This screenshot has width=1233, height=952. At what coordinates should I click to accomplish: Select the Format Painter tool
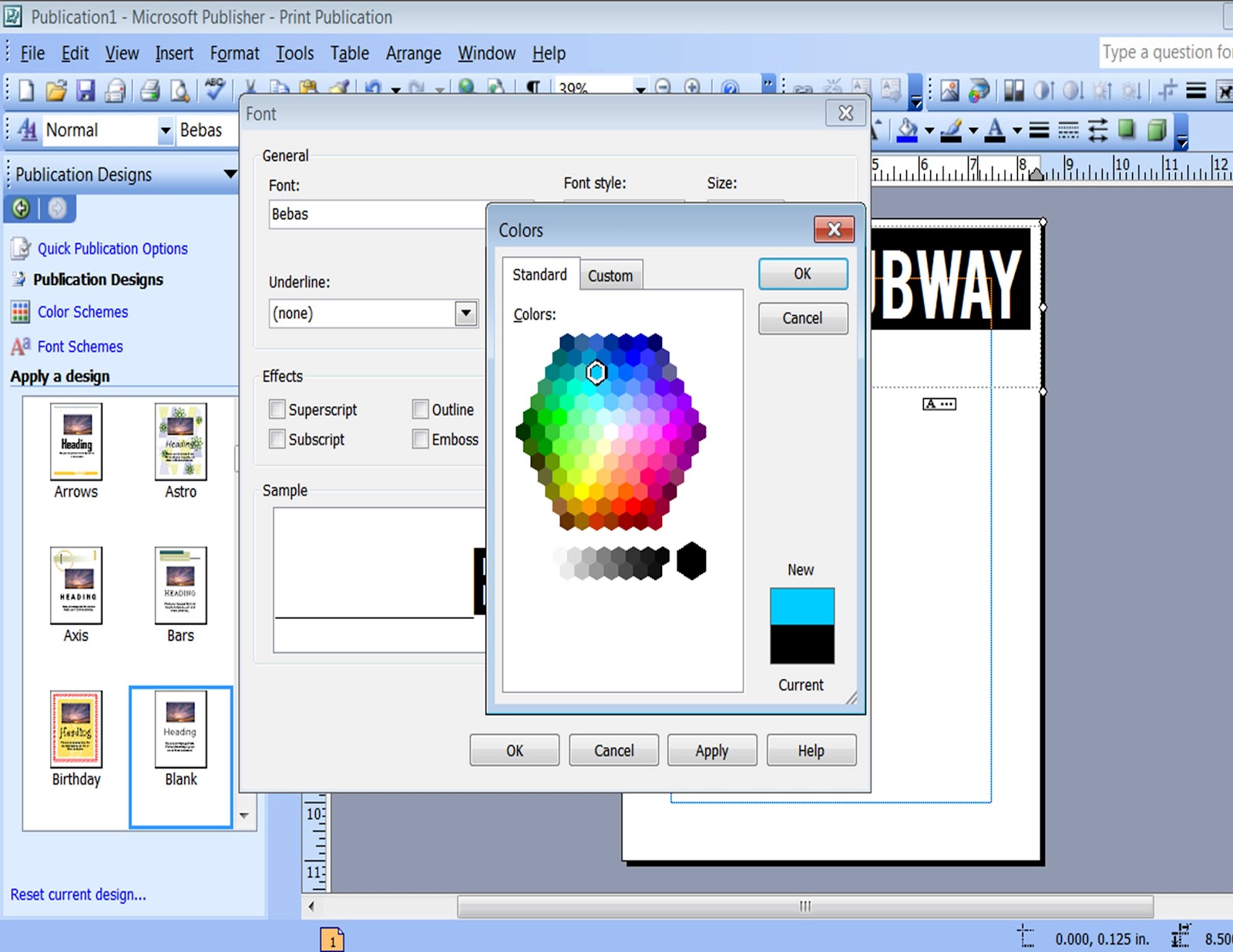[340, 87]
